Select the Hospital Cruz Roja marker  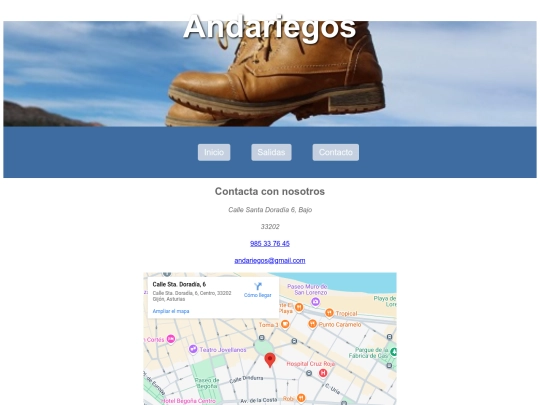click(x=323, y=373)
